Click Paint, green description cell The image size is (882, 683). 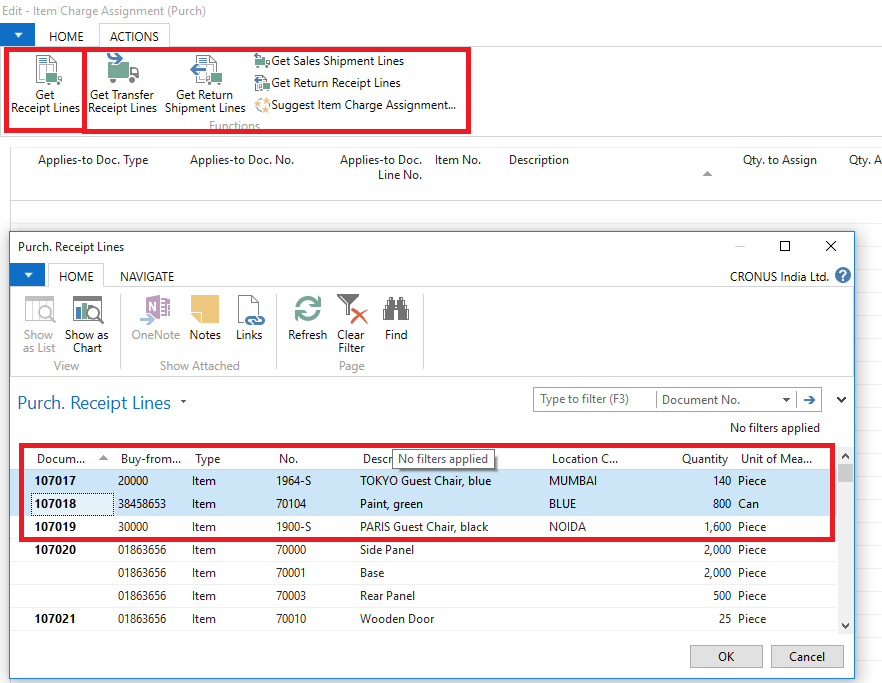point(392,504)
